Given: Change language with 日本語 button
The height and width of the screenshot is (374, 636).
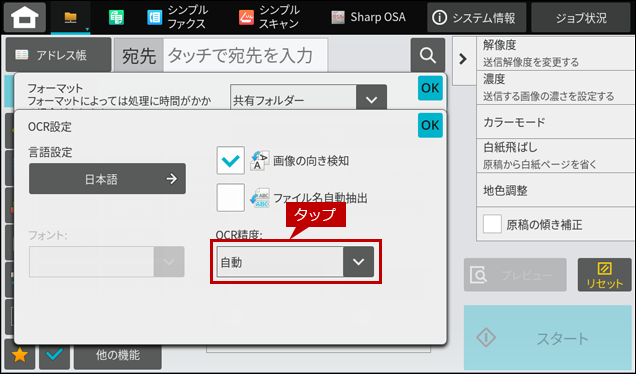Looking at the screenshot, I should 107,178.
